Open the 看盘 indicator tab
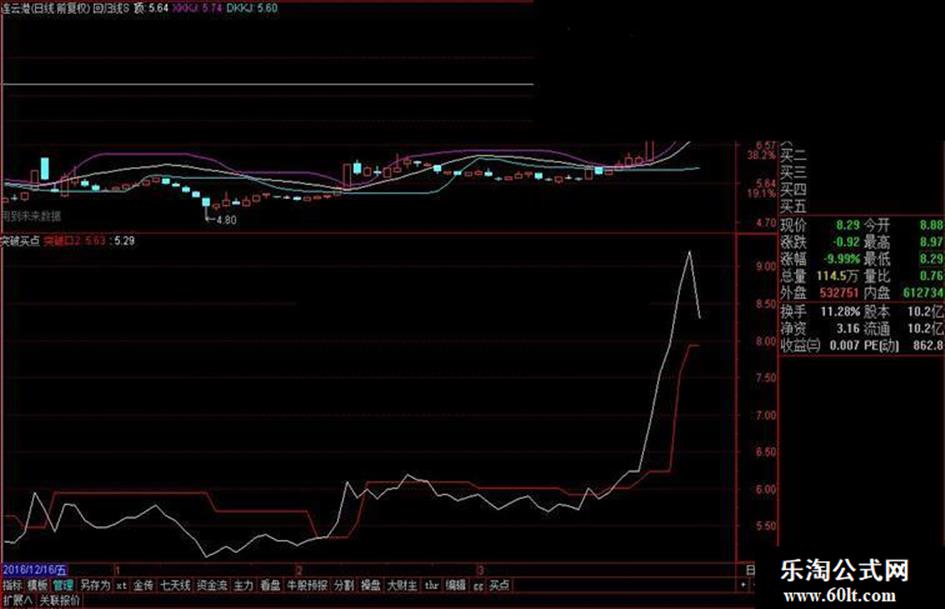 pos(271,585)
